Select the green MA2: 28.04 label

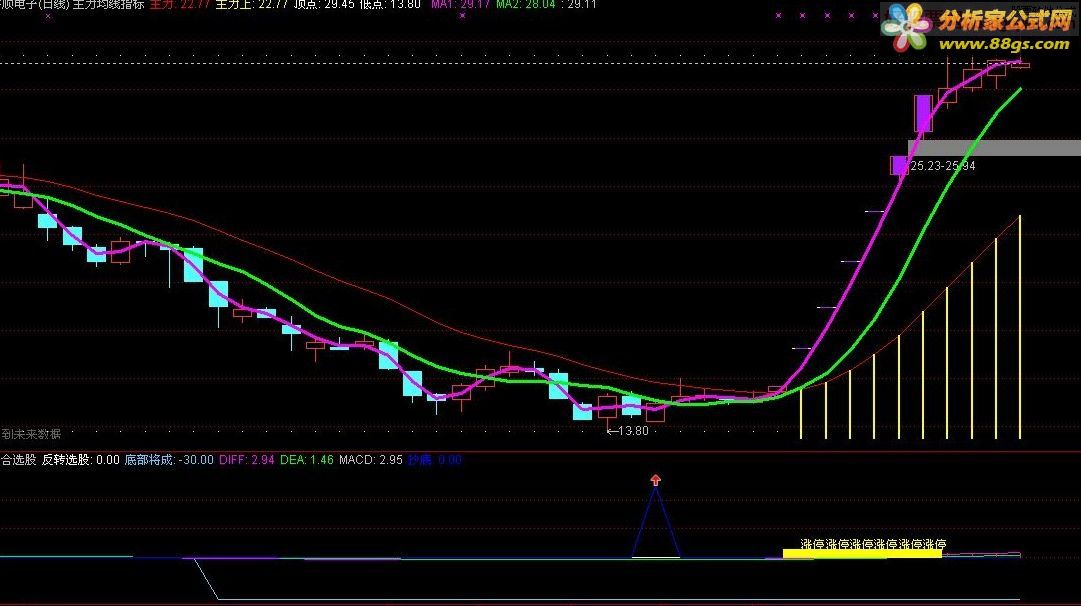pos(526,4)
